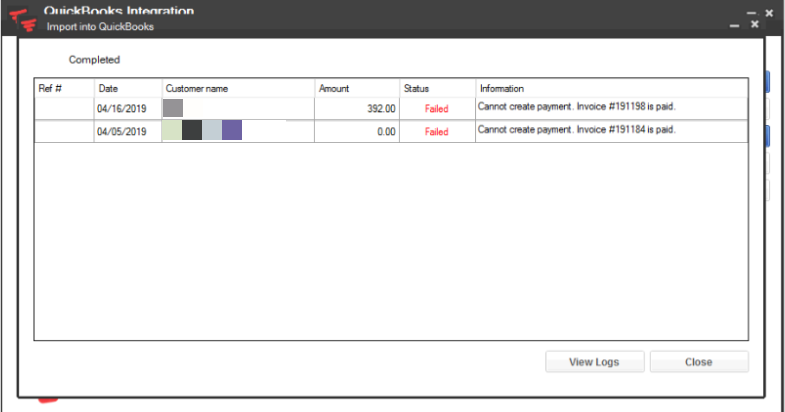Sort by the Customer name column header
Viewport: 785px width, 412px height.
238,88
